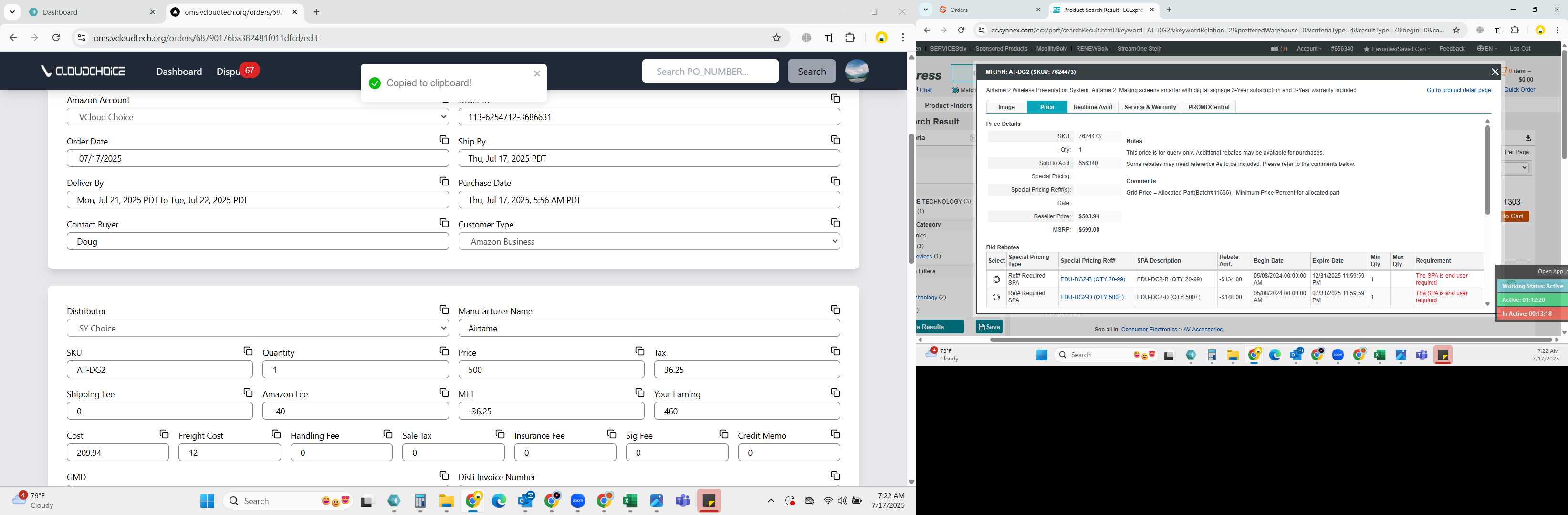Expand the Synnex Account menu
The height and width of the screenshot is (515, 1568).
tap(1309, 49)
